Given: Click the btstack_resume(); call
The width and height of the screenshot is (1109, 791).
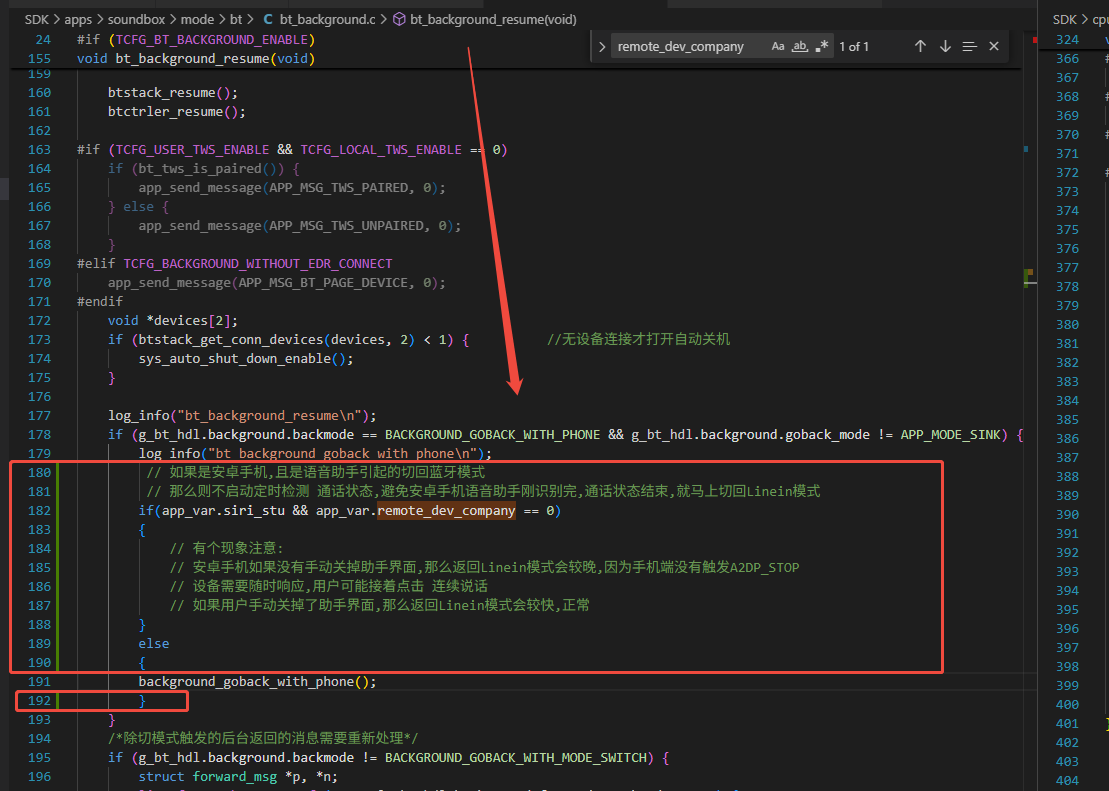Looking at the screenshot, I should point(173,93).
